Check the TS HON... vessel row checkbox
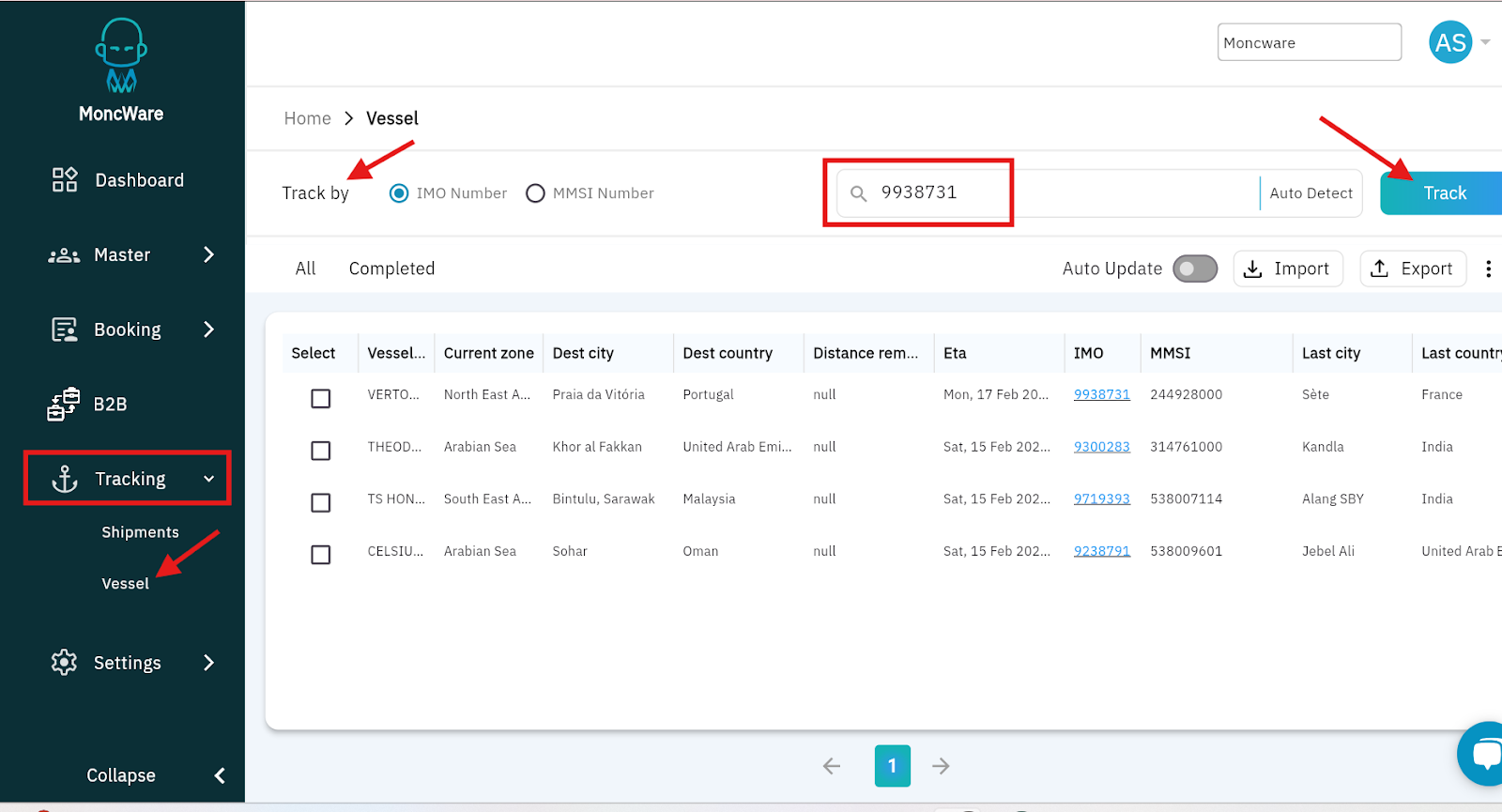 (321, 503)
